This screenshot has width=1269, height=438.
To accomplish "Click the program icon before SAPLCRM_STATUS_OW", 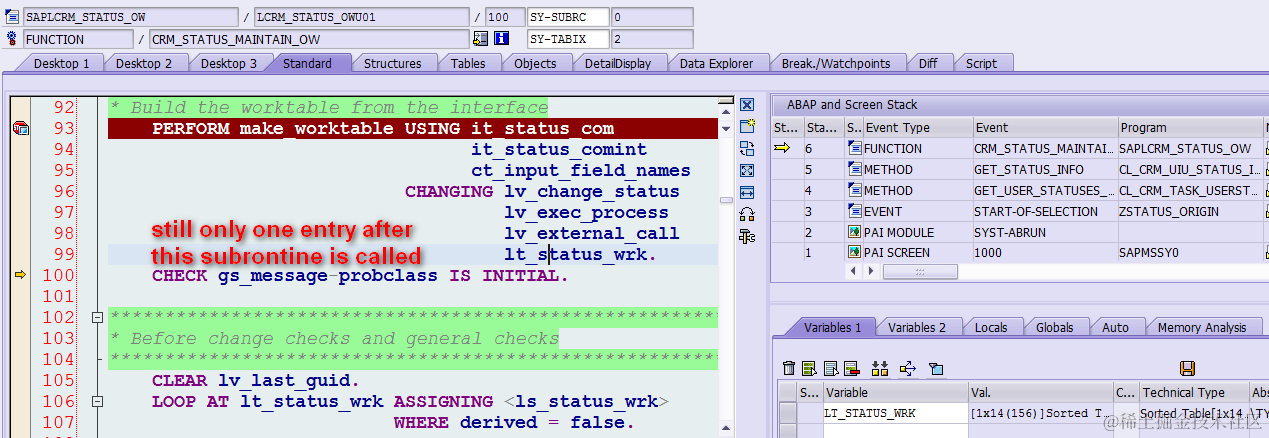I will [12, 17].
